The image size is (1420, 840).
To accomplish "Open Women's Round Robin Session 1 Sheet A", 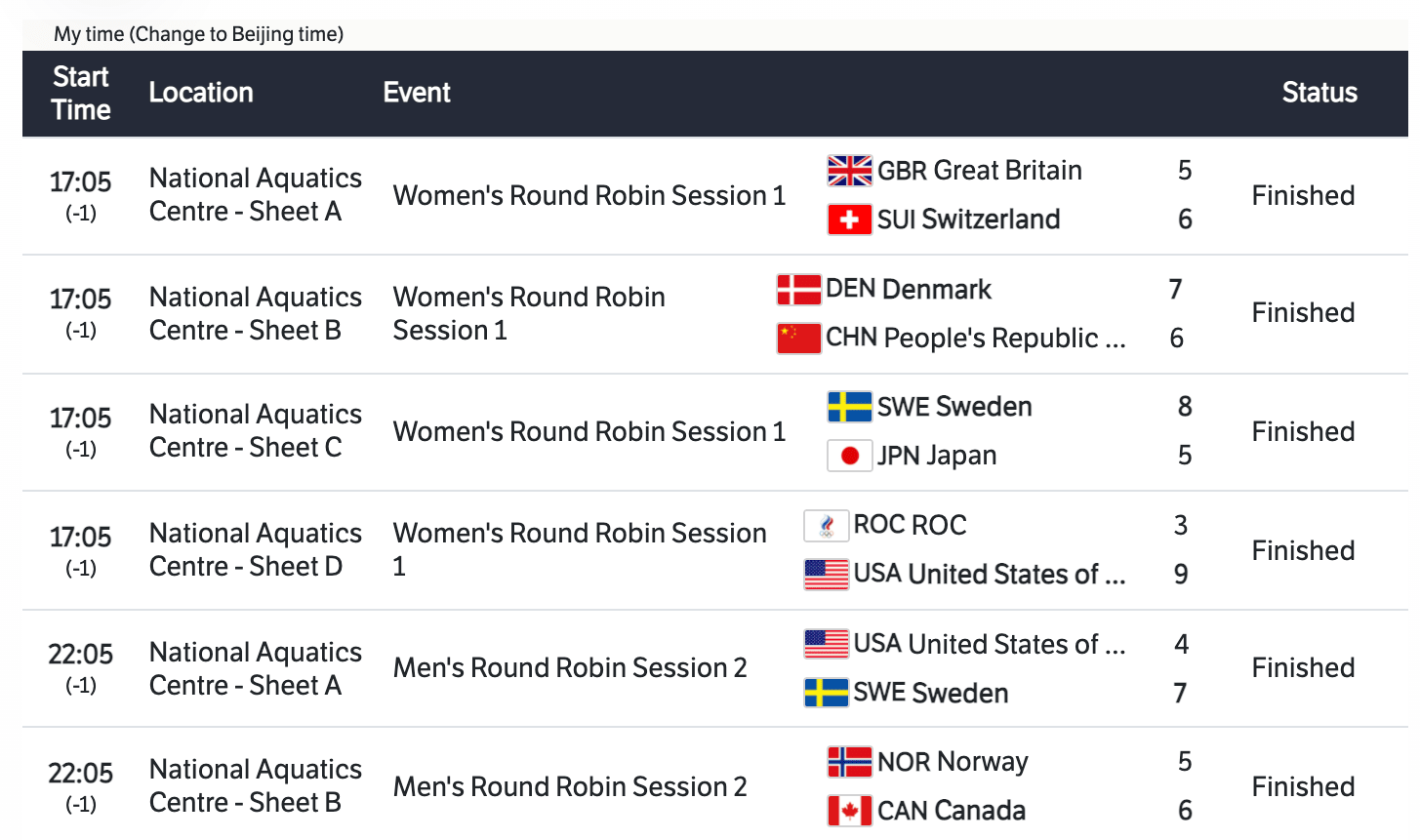I will [x=588, y=196].
